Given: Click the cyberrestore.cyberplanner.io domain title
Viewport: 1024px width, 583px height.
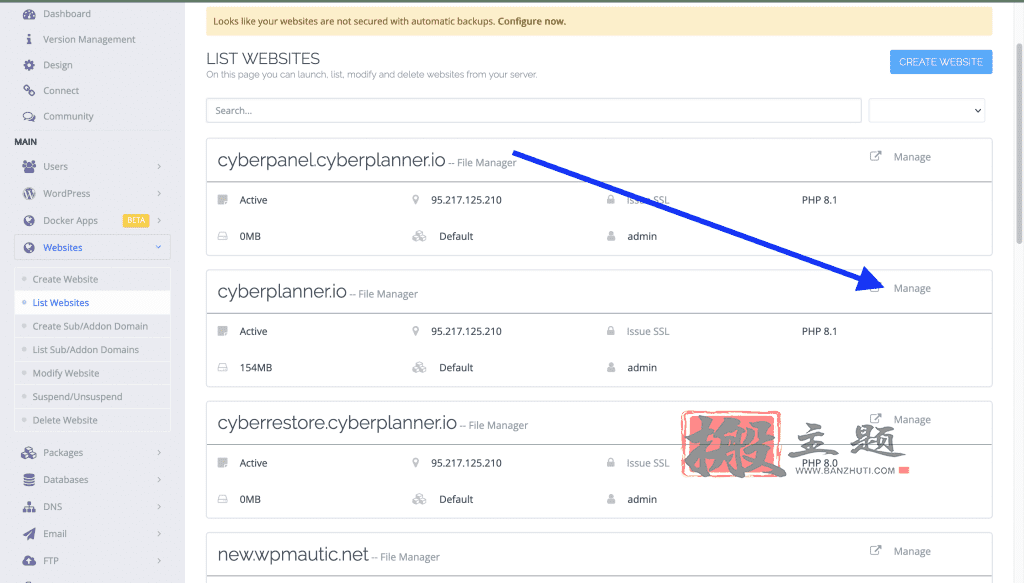Looking at the screenshot, I should (x=337, y=422).
